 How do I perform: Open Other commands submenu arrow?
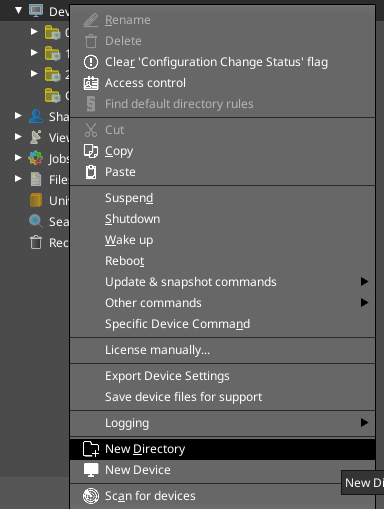point(364,303)
